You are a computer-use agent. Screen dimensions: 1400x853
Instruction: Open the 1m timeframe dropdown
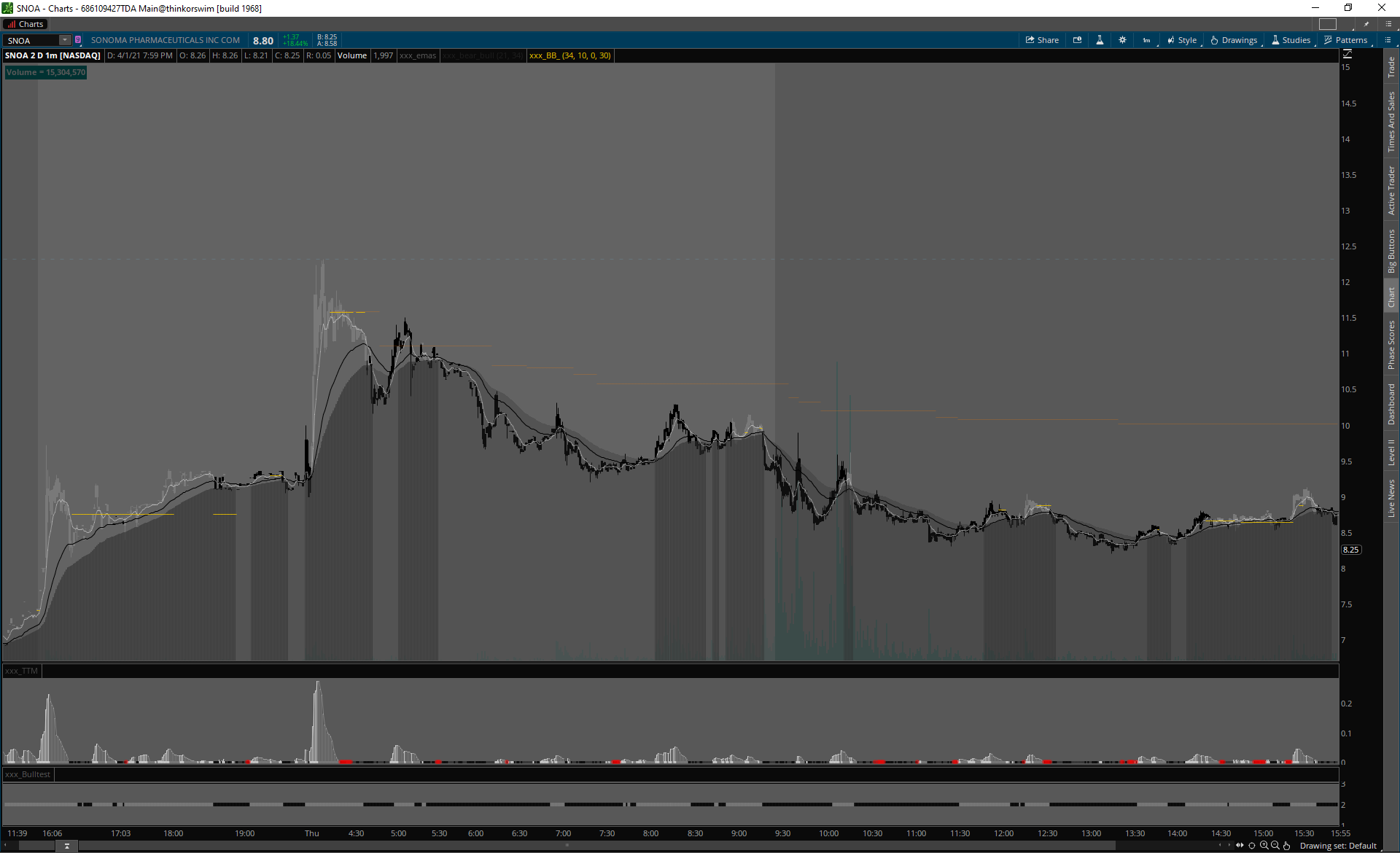(x=1147, y=40)
